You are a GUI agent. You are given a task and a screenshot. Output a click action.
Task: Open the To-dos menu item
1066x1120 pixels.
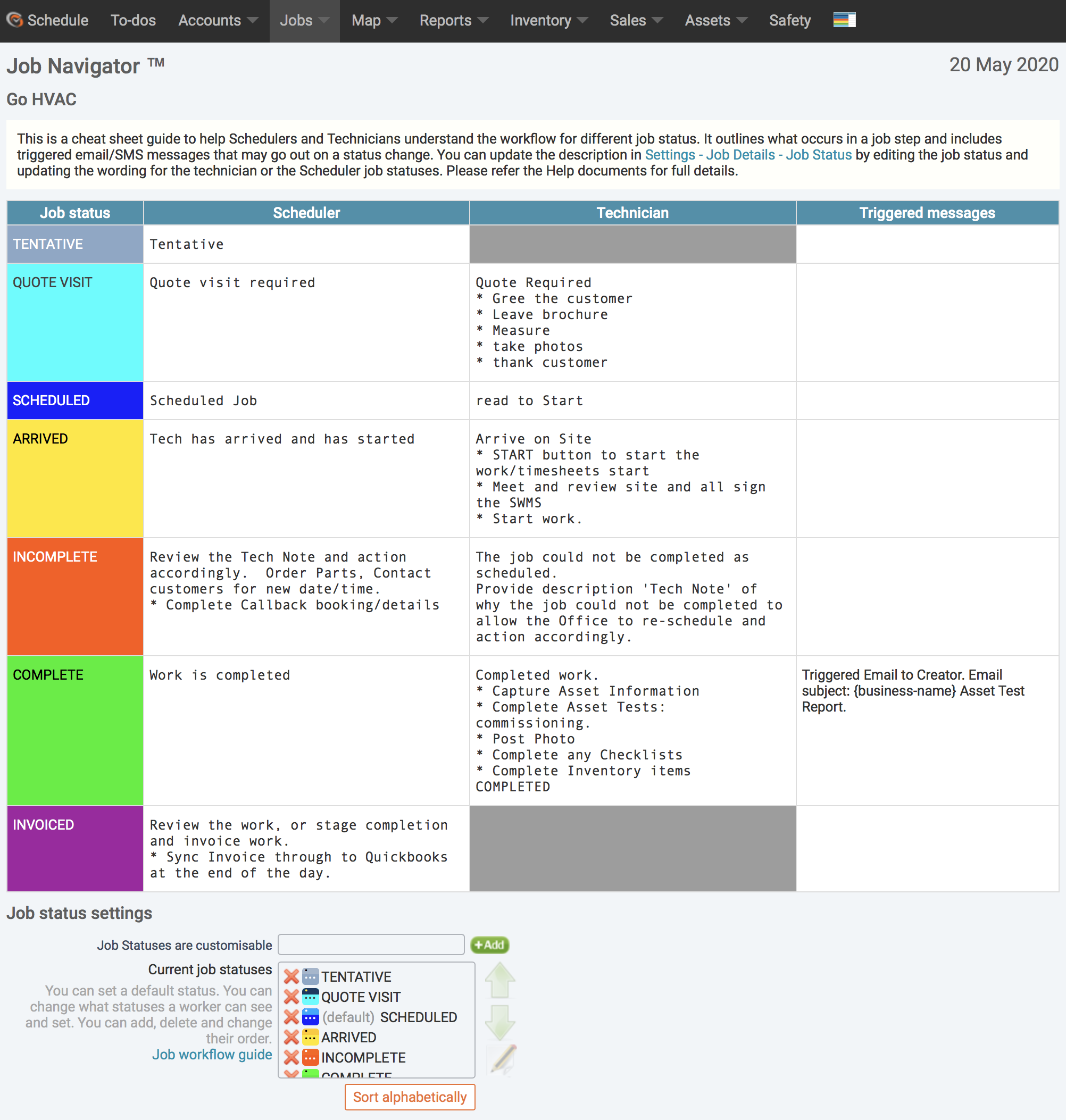(x=133, y=20)
